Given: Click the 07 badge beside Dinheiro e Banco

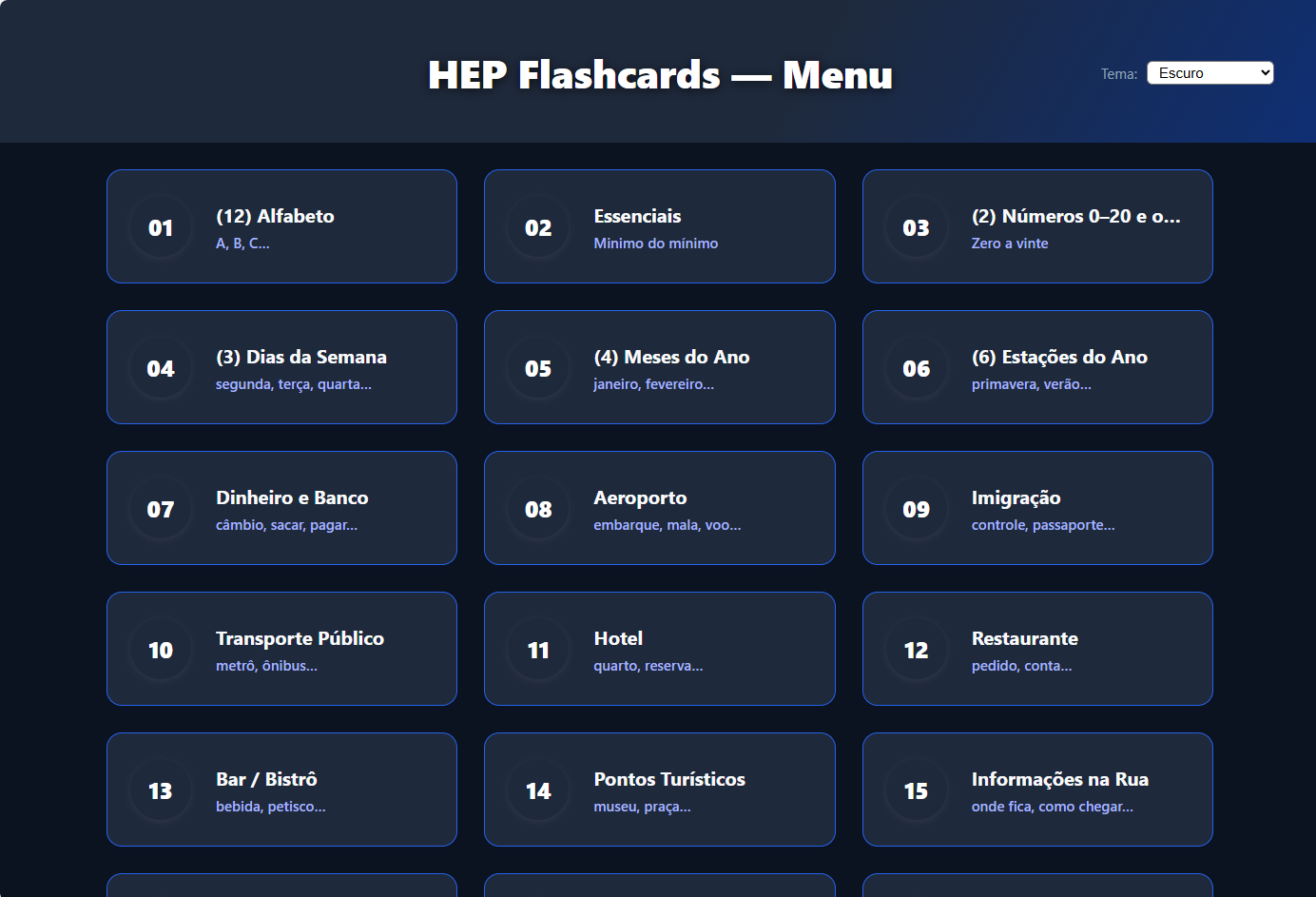Looking at the screenshot, I should point(161,509).
